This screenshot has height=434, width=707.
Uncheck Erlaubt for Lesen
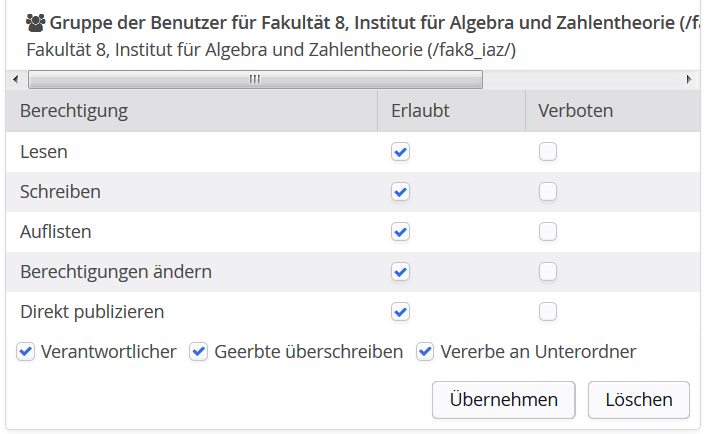(x=400, y=152)
